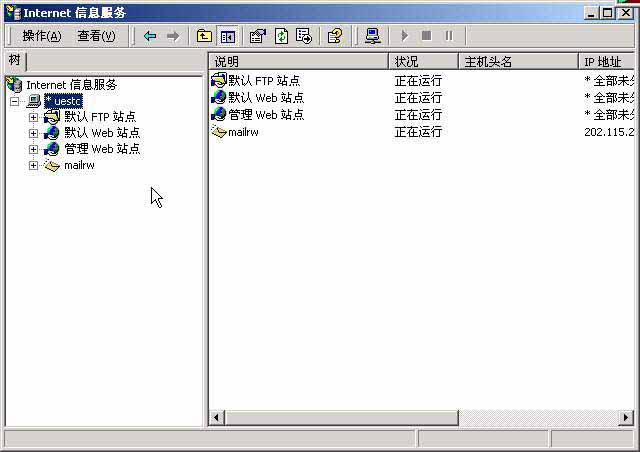Select mailrw in the right list pane
Viewport: 640px width, 452px height.
[243, 132]
